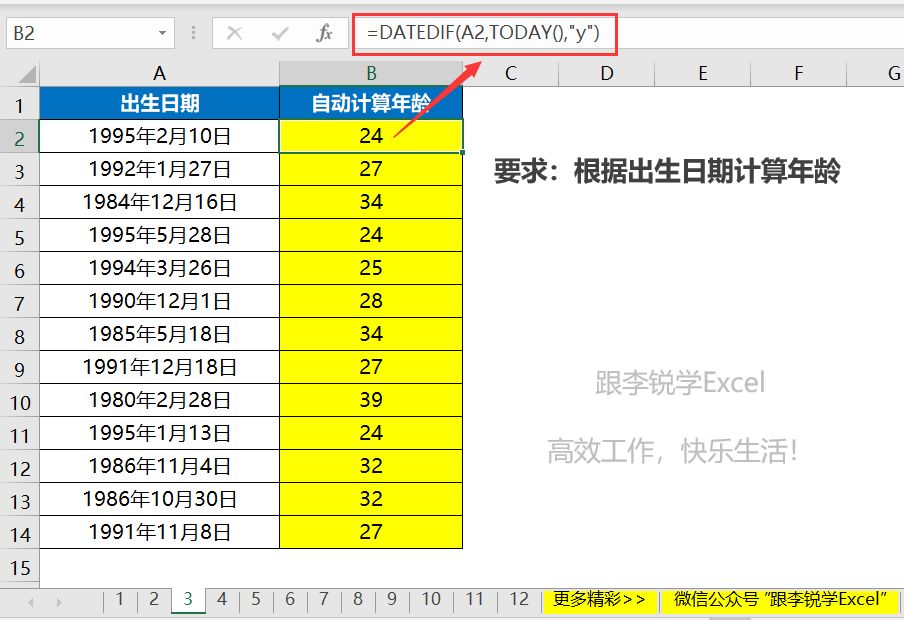Open the Name Box dropdown arrow

(x=163, y=34)
